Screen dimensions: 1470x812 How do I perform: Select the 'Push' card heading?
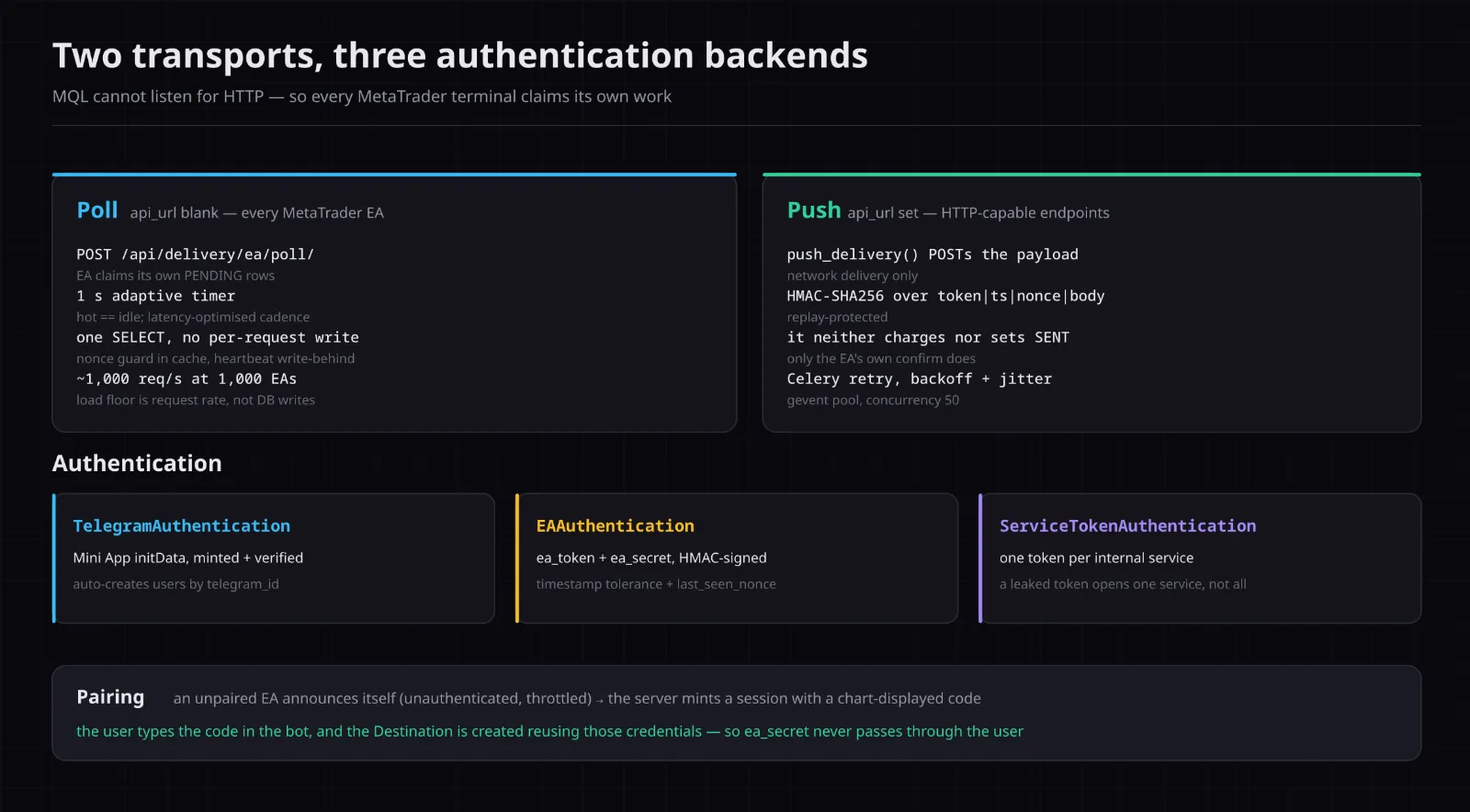coord(813,210)
